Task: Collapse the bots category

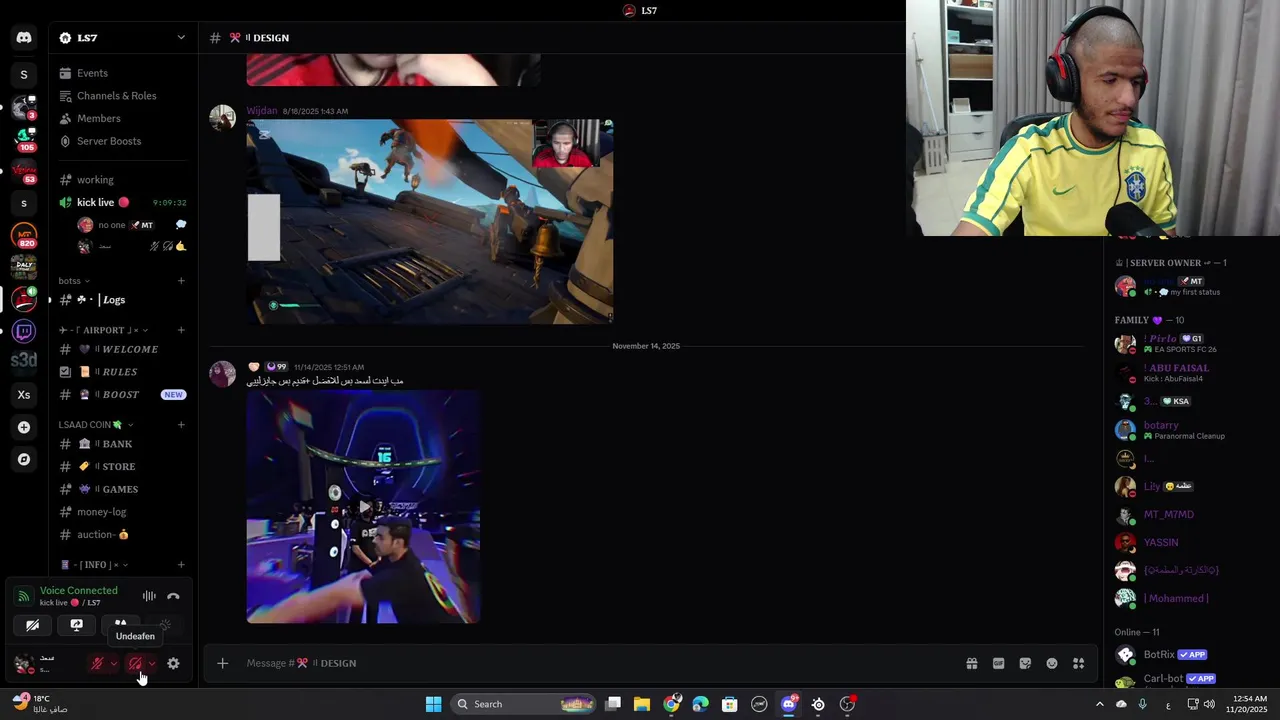Action: (75, 281)
